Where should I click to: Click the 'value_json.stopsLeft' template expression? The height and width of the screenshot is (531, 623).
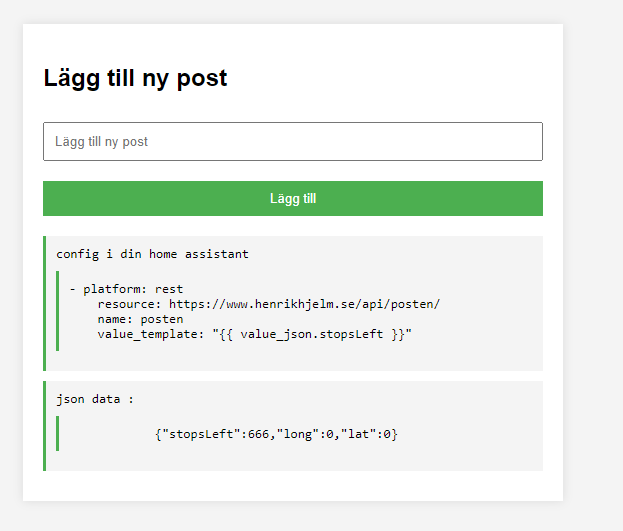point(312,334)
